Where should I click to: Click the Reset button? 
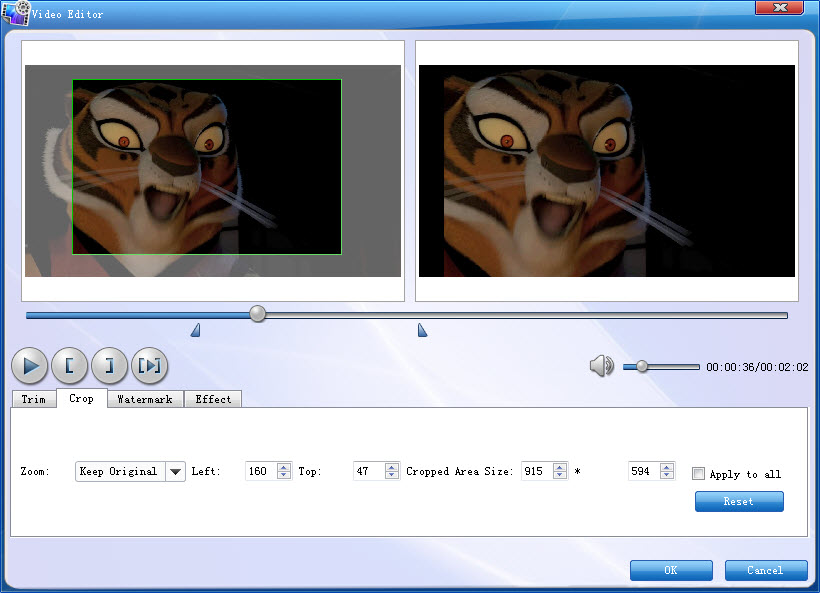point(739,501)
